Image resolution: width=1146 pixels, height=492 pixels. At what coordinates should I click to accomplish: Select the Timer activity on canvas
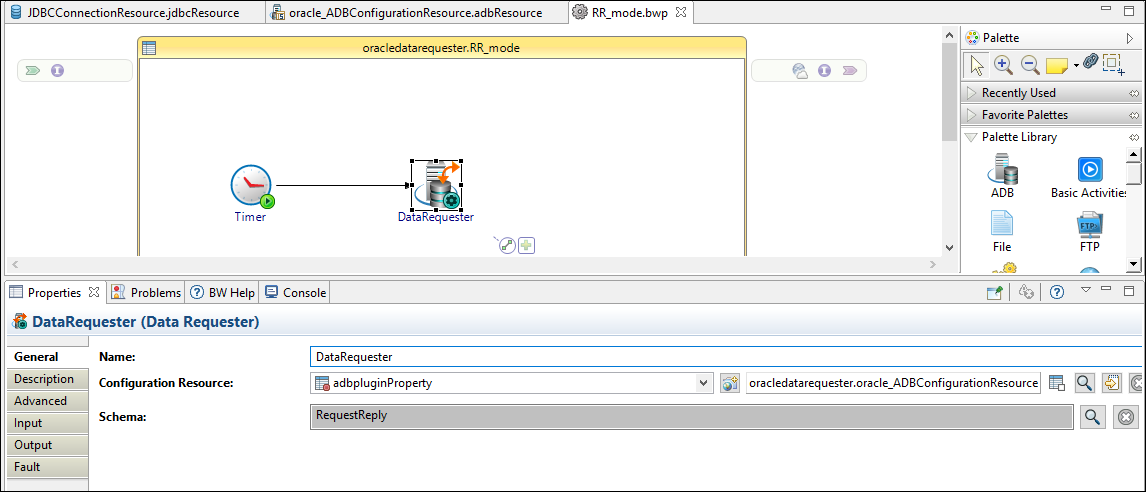251,186
